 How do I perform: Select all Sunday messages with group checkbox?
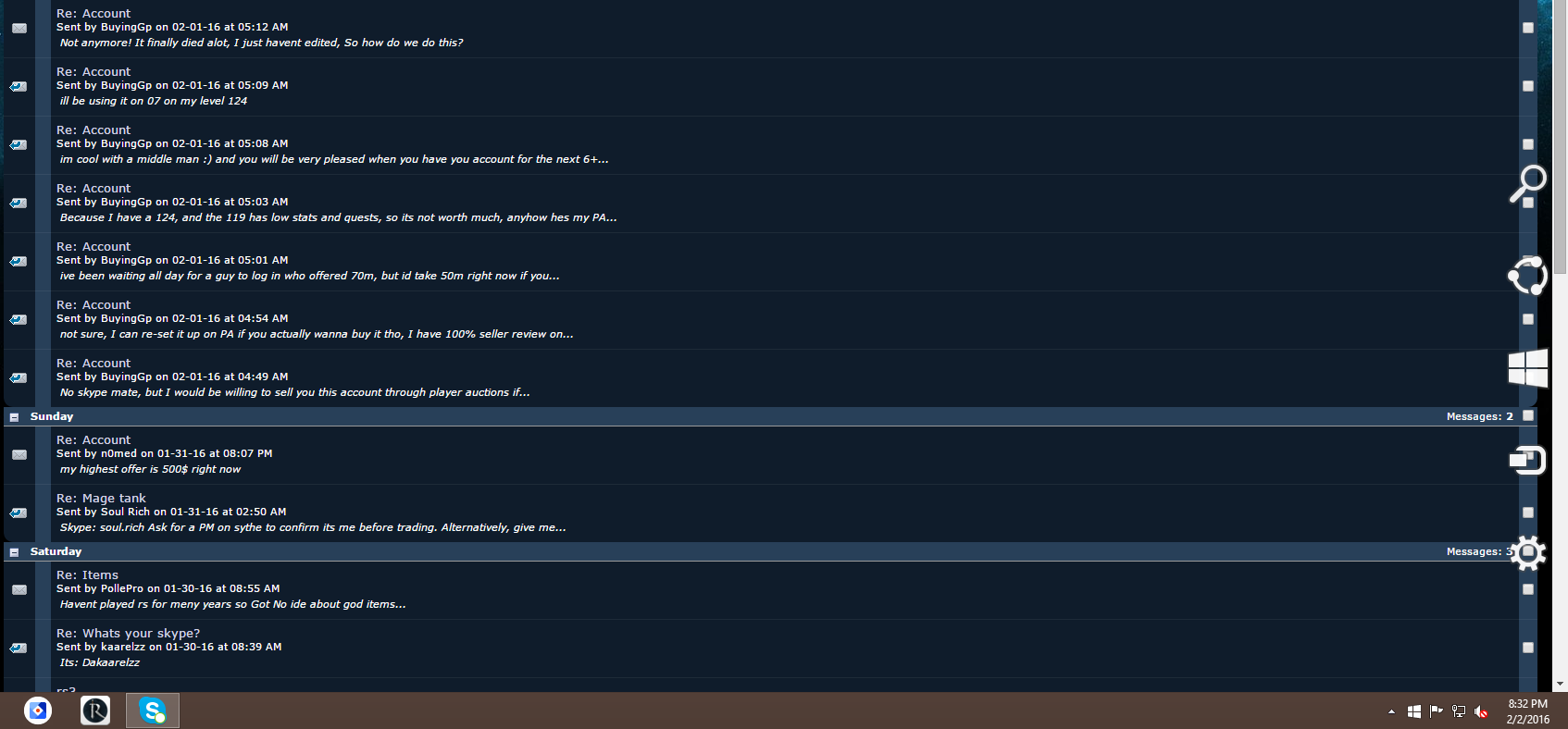point(1528,415)
